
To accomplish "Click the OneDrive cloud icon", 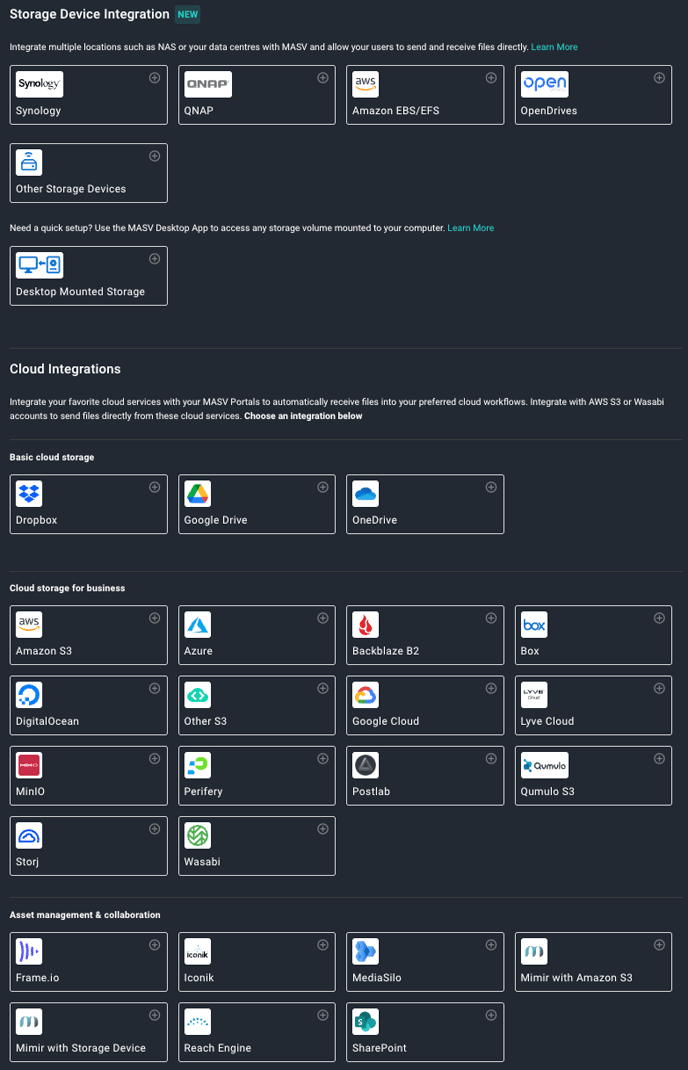I will pos(366,493).
